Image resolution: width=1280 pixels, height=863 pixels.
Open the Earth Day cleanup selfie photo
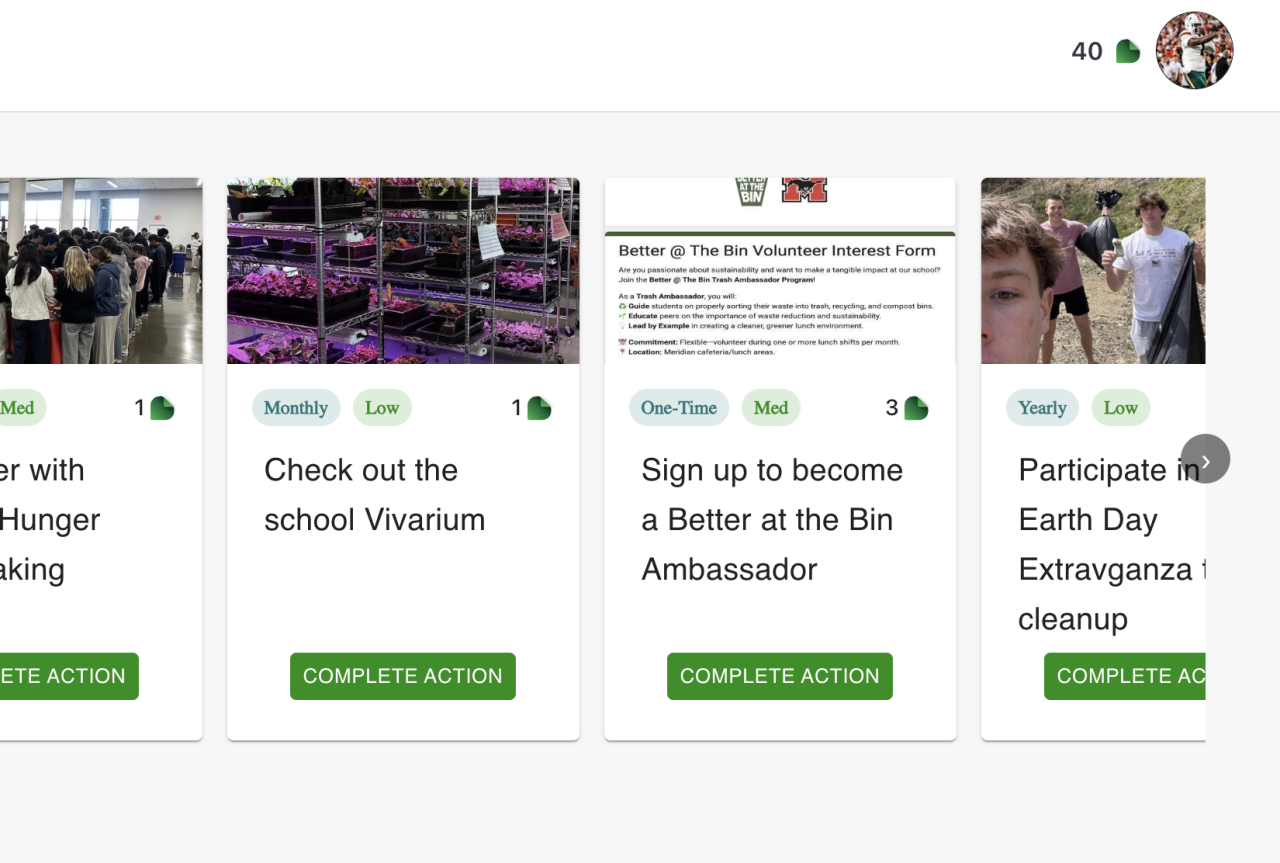[x=1093, y=271]
